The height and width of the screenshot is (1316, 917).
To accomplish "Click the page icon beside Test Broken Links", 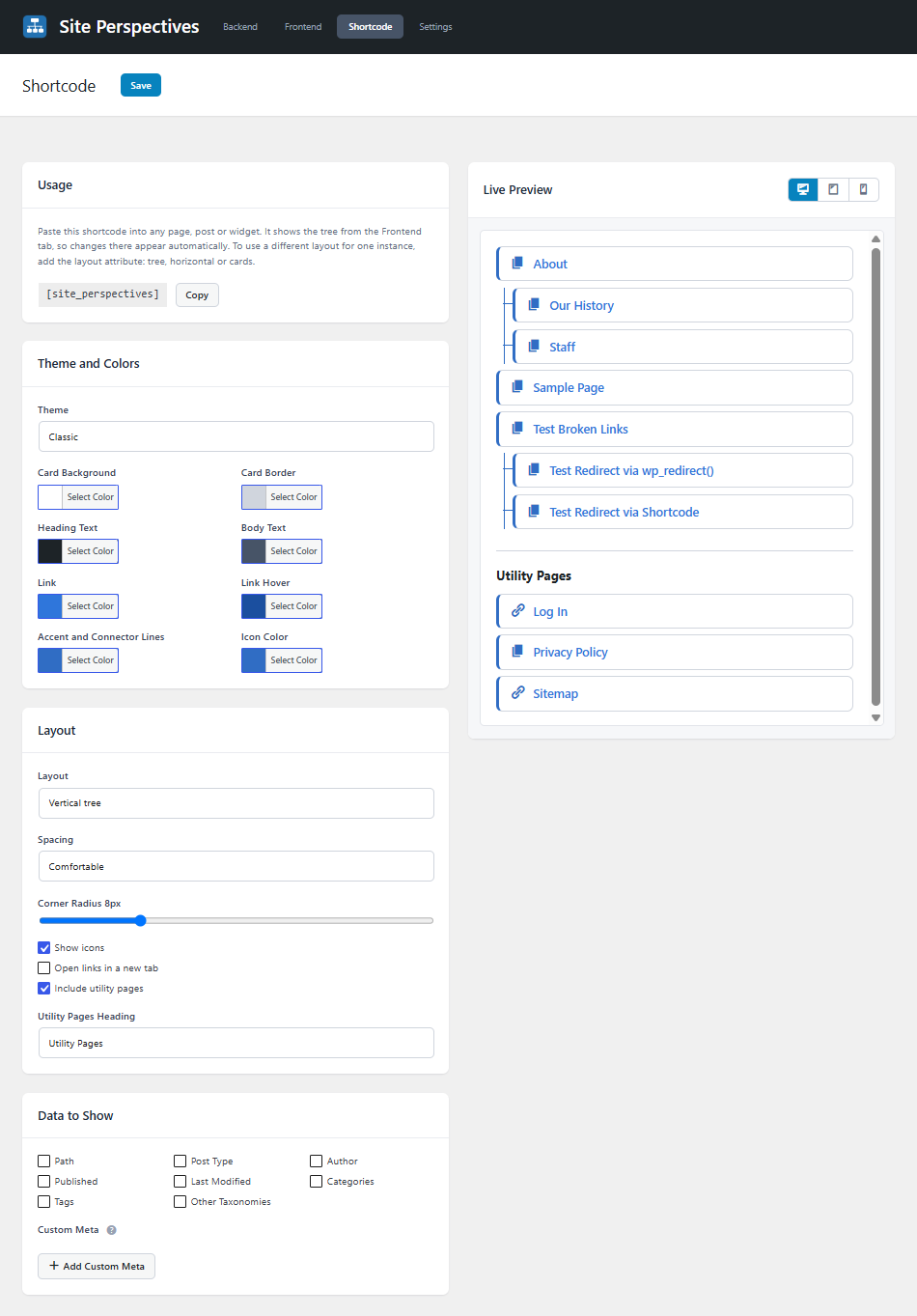I will tap(517, 428).
